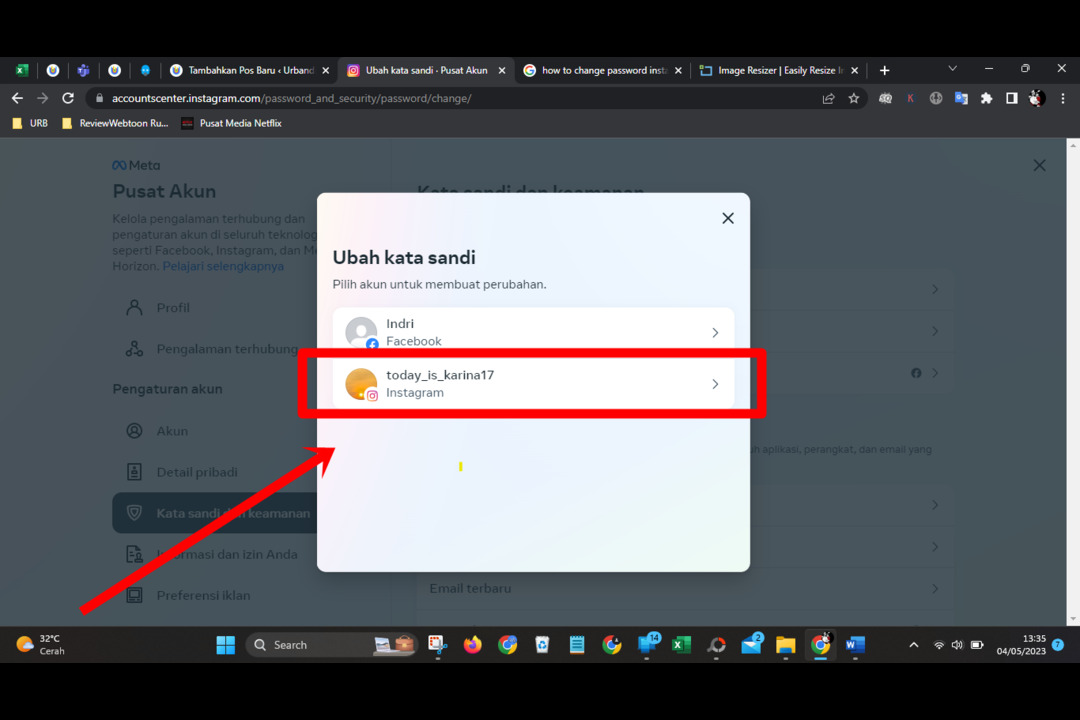Open Snipping Tool from the taskbar
The image size is (1080, 720).
pos(437,645)
